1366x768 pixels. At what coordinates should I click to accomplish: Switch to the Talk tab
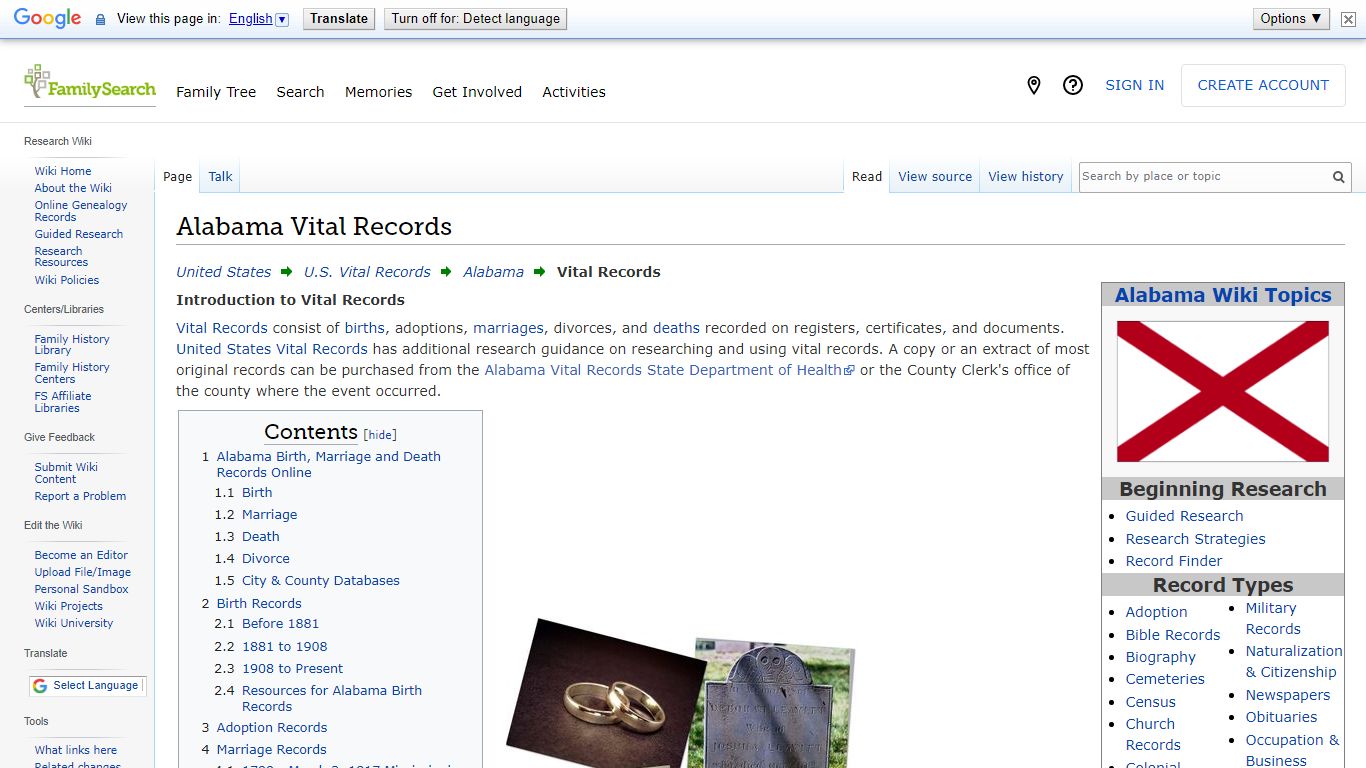tap(220, 177)
